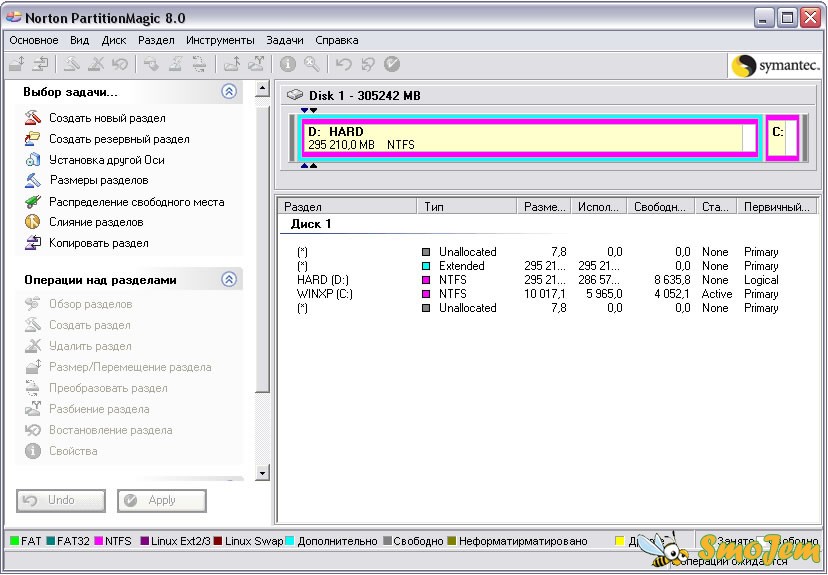Click the Split partition toolbar icon

[x=256, y=64]
